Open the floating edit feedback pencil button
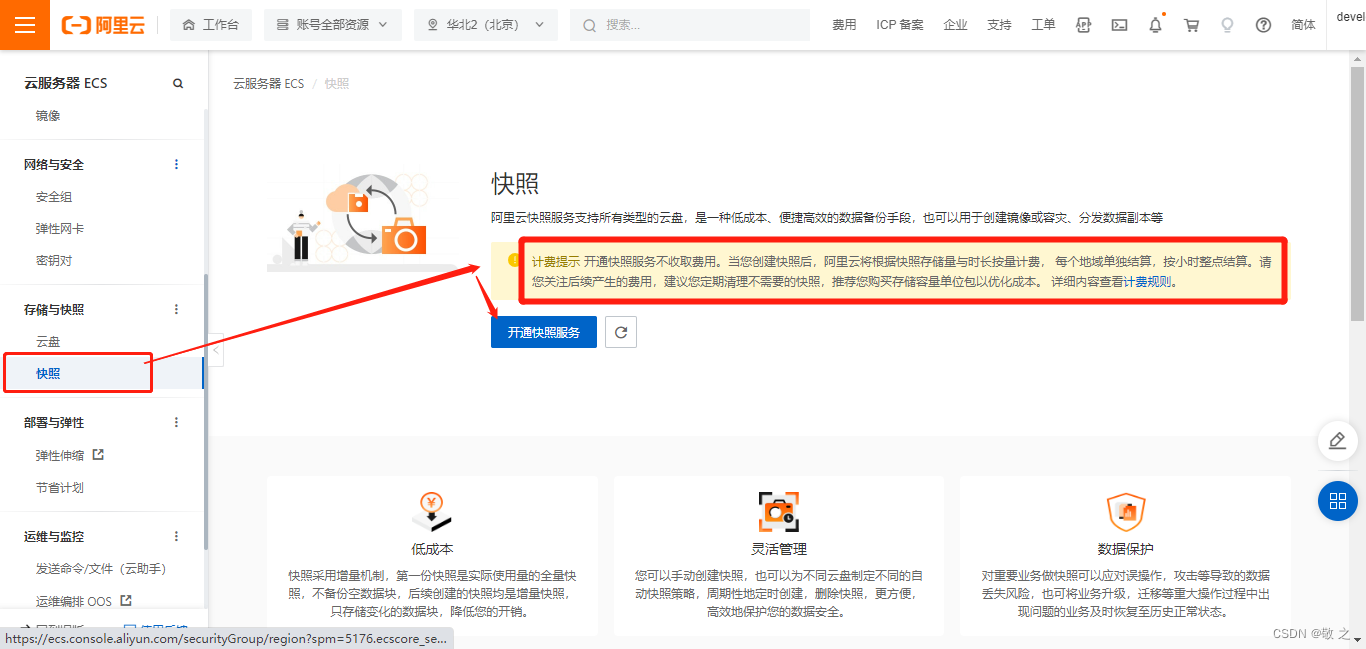The height and width of the screenshot is (649, 1366). point(1338,441)
